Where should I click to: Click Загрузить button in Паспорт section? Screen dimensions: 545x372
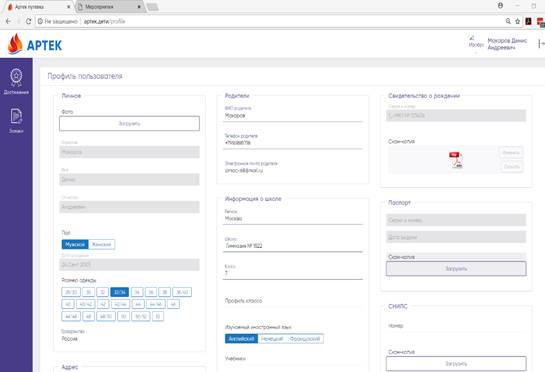tap(456, 268)
